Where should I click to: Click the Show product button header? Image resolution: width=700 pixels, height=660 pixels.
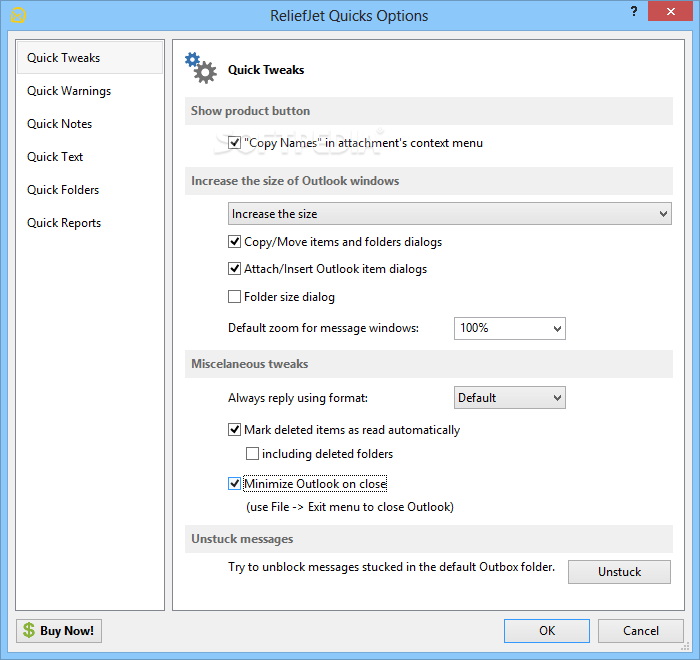click(429, 111)
